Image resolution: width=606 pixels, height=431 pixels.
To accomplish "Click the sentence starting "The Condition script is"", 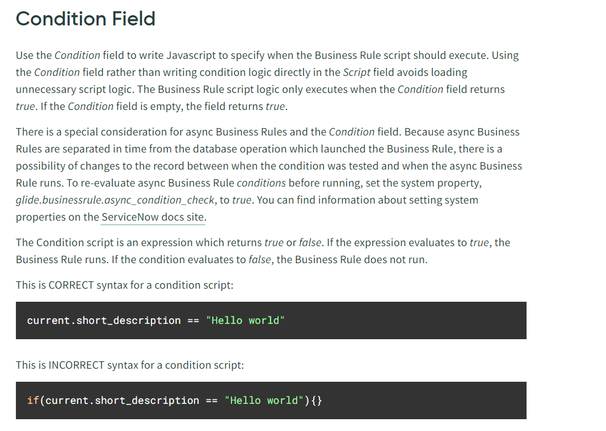I will 263,251.
